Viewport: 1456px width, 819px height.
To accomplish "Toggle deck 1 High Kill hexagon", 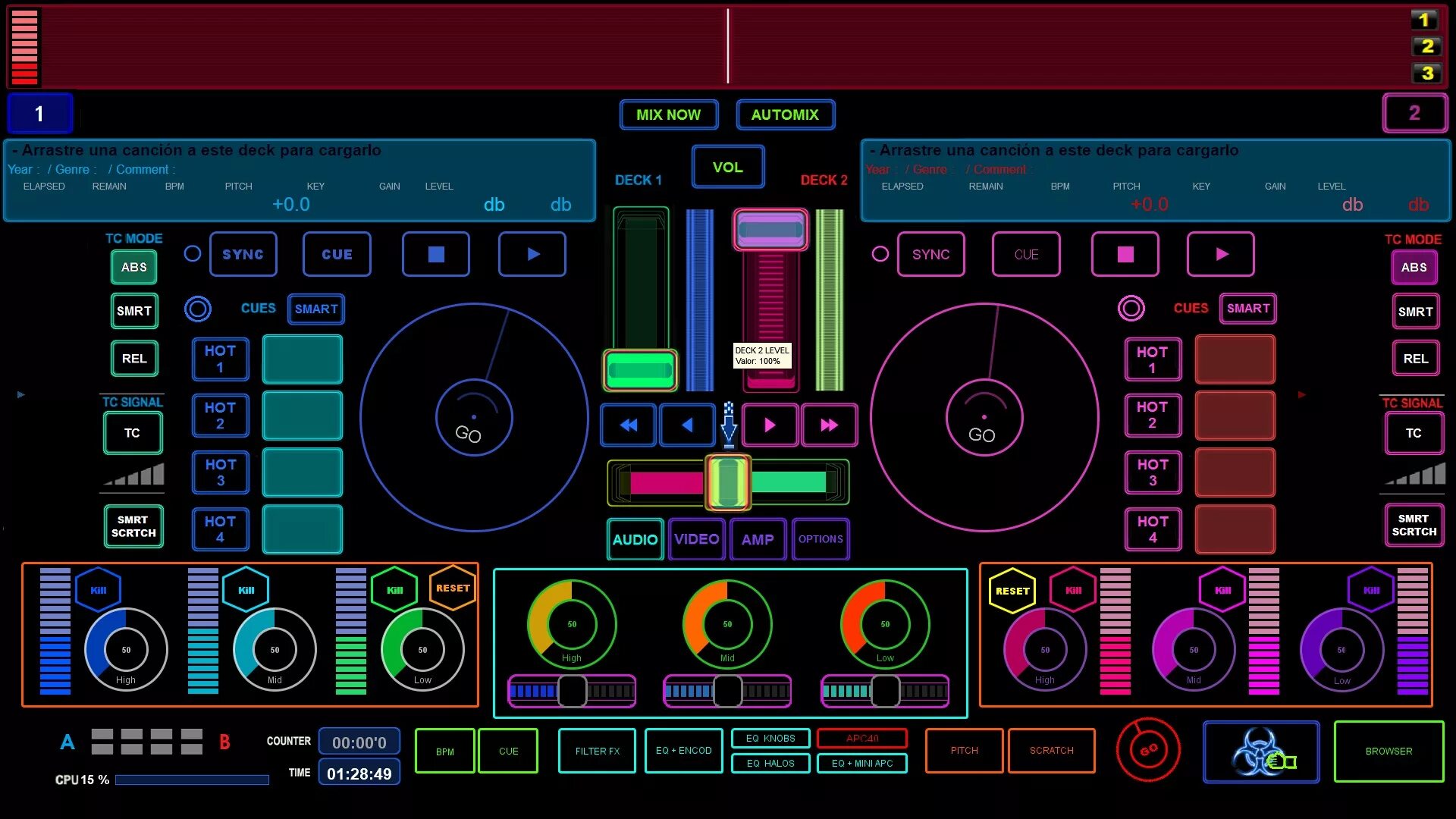I will click(99, 590).
